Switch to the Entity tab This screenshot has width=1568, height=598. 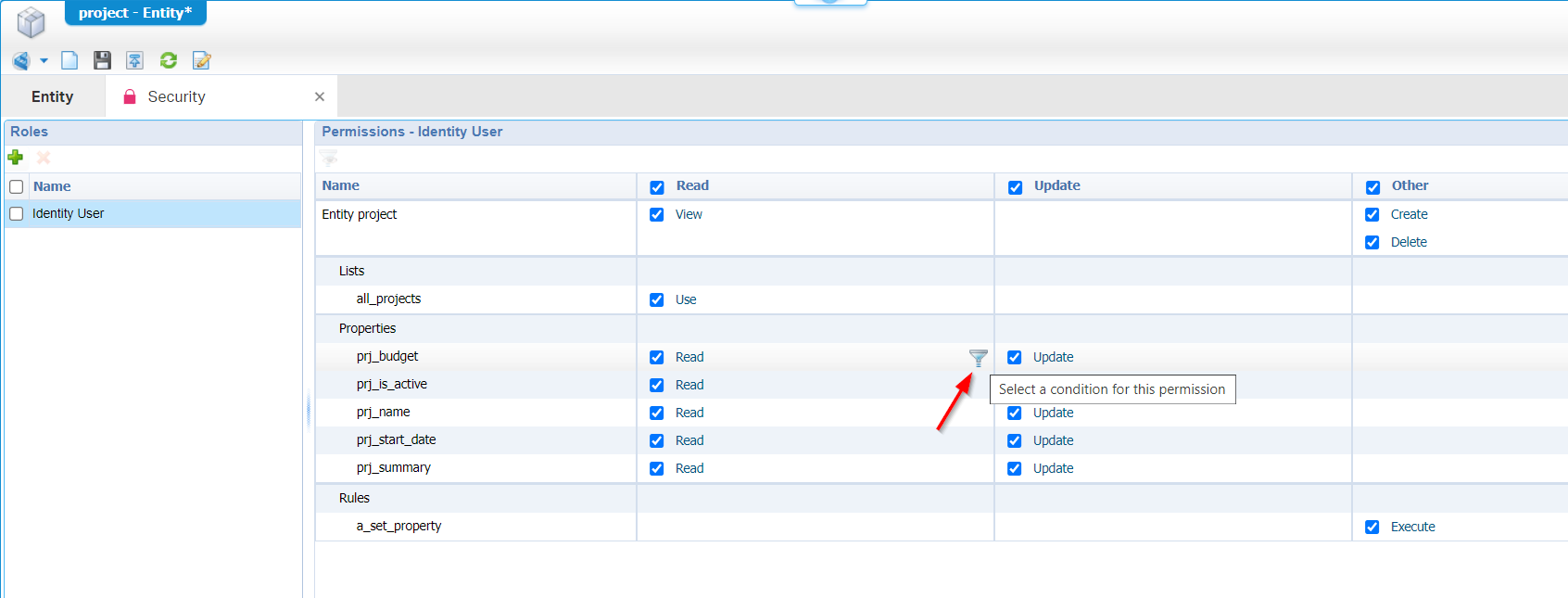pyautogui.click(x=53, y=96)
